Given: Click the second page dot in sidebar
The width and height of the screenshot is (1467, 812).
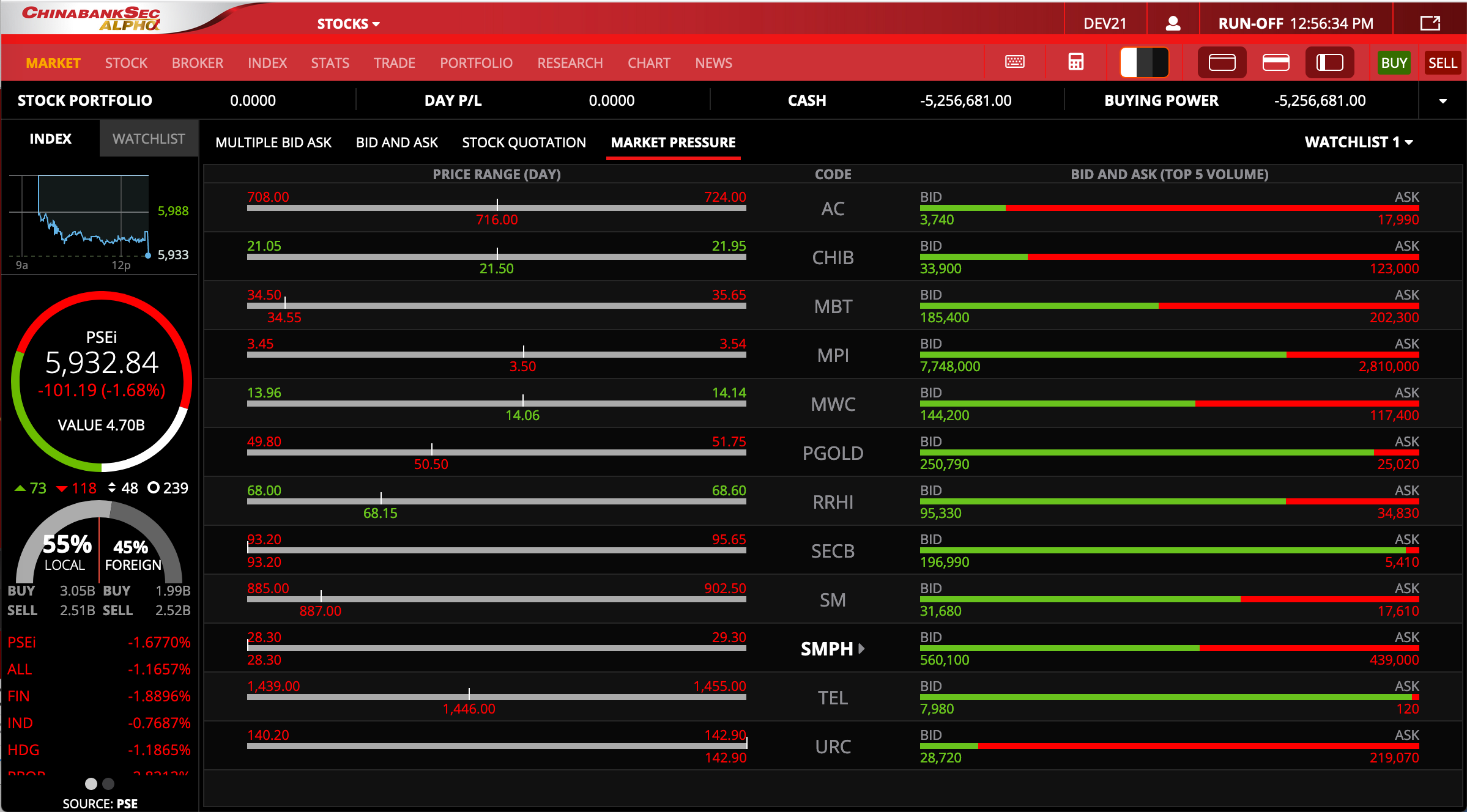Looking at the screenshot, I should coord(108,783).
